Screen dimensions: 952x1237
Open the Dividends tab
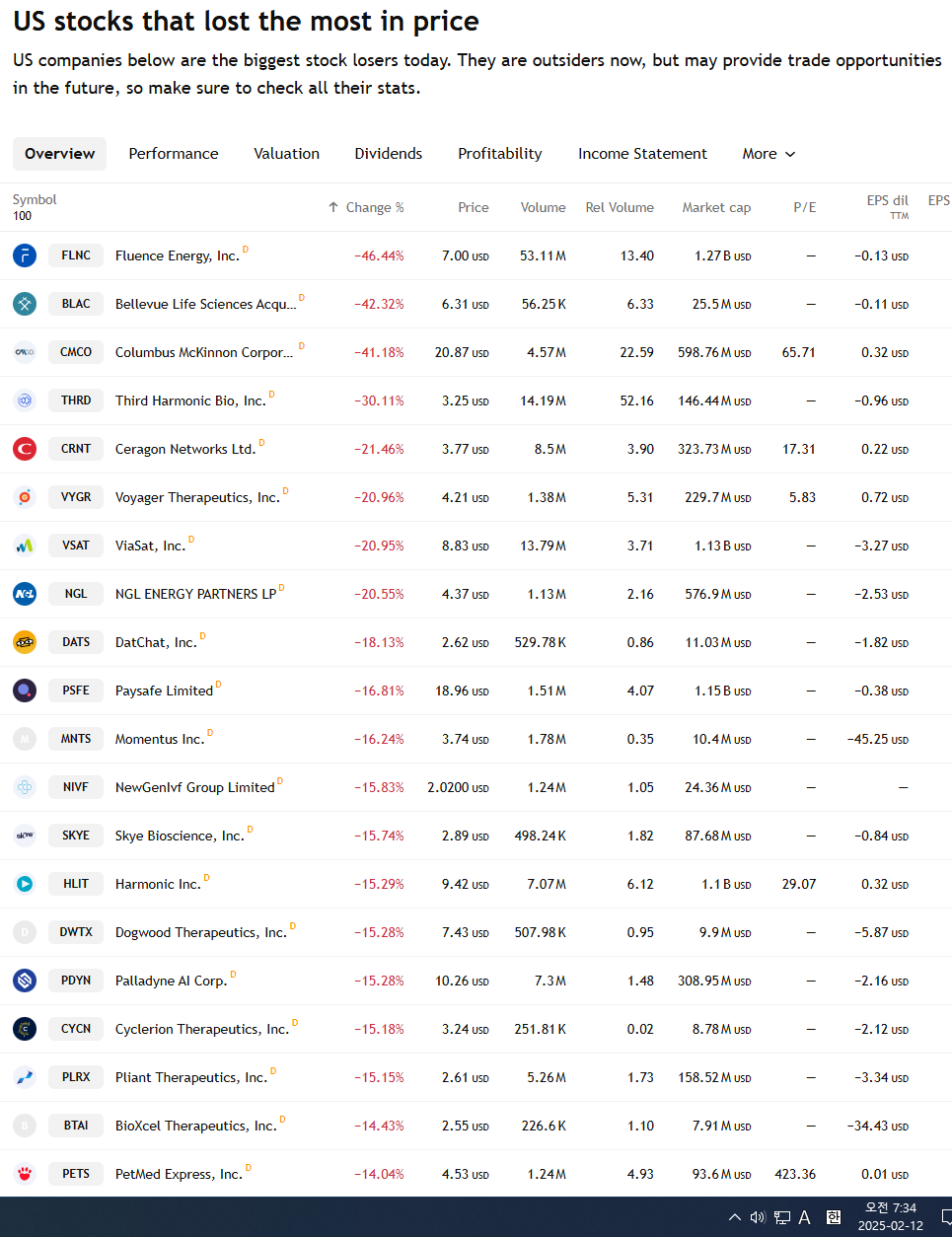click(x=389, y=154)
